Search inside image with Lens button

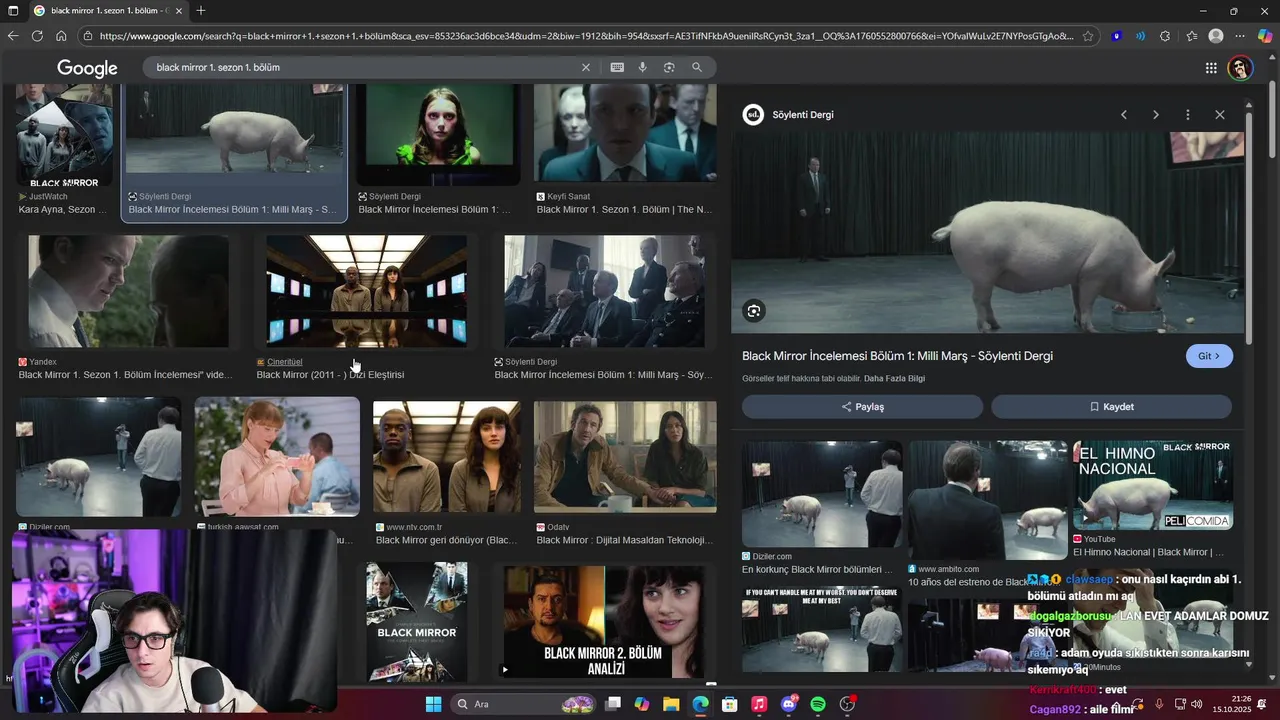pos(754,311)
